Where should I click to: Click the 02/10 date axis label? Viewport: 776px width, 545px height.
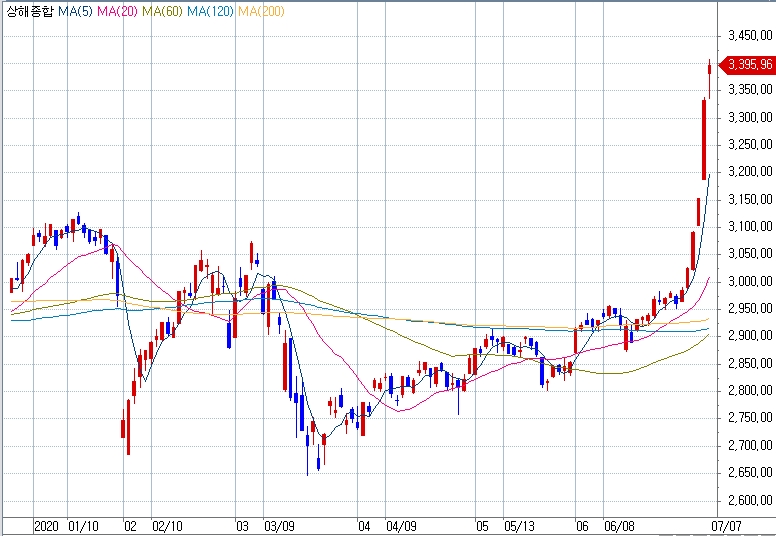(x=167, y=525)
